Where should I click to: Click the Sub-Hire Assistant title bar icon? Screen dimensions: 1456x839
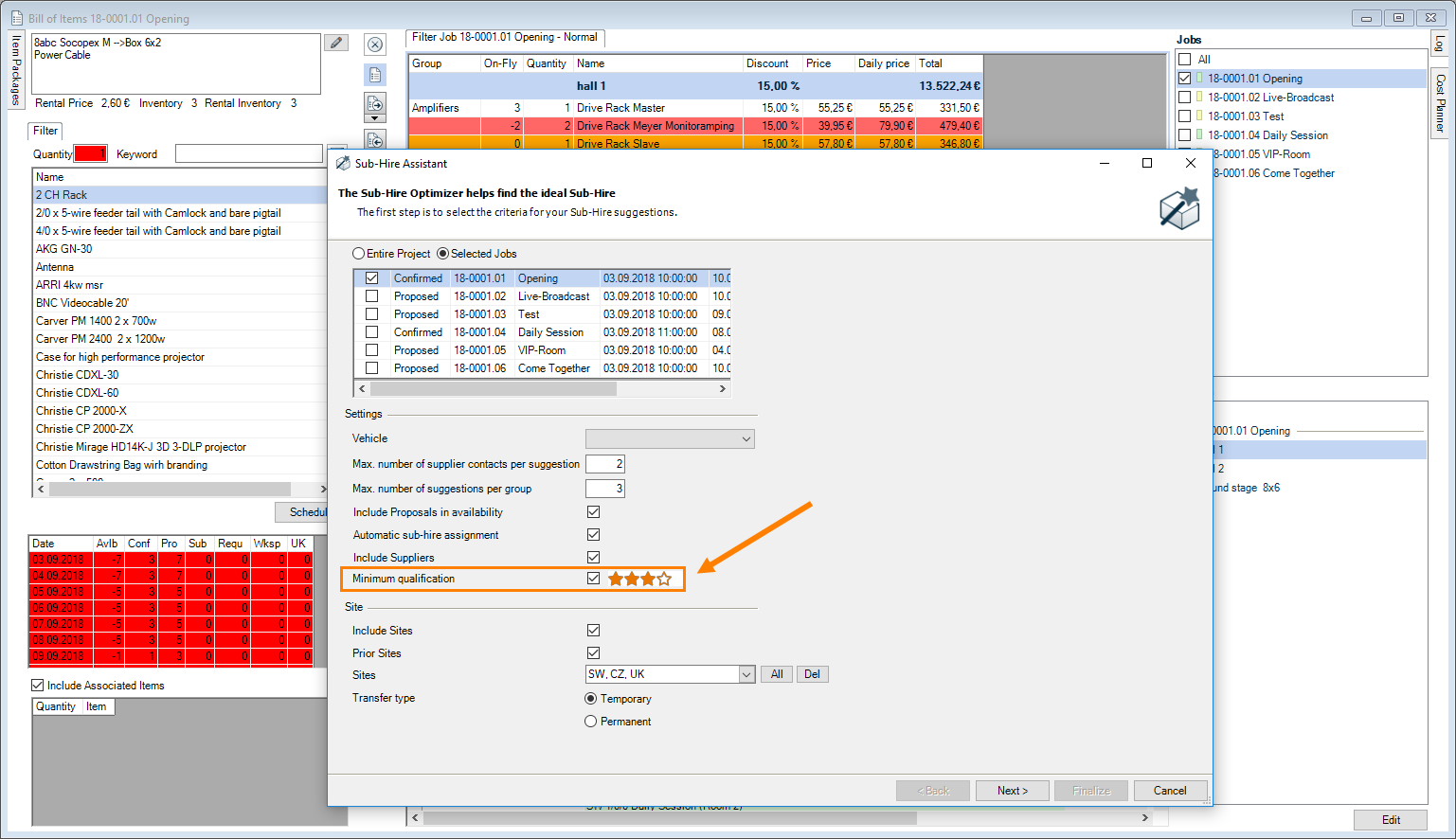(x=343, y=164)
